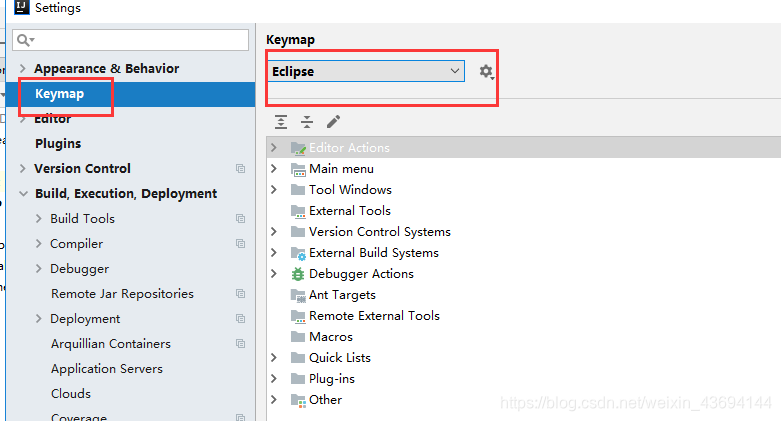
Task: Select the External Tools row
Action: [523, 211]
